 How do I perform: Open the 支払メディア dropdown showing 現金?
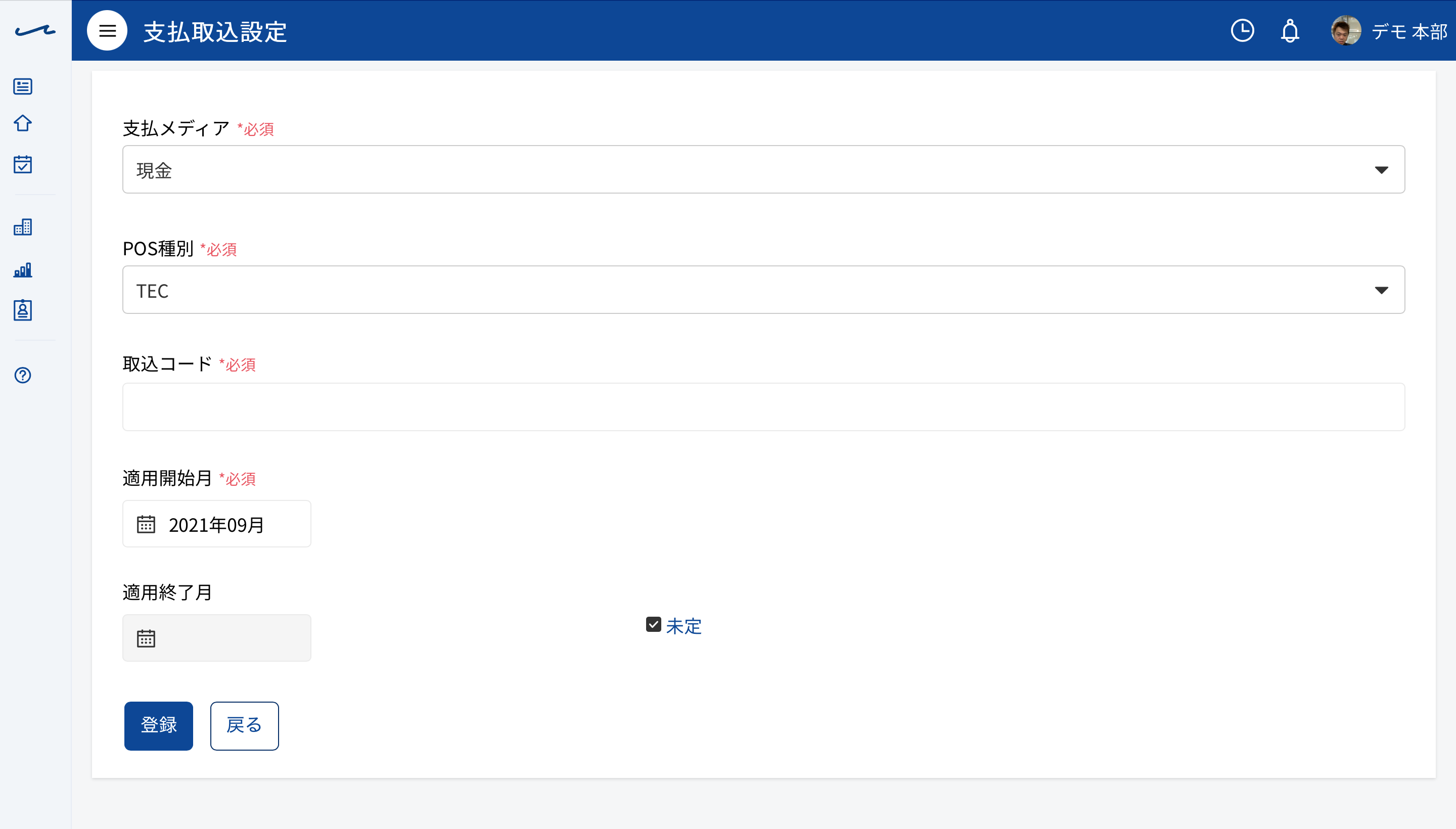(763, 170)
